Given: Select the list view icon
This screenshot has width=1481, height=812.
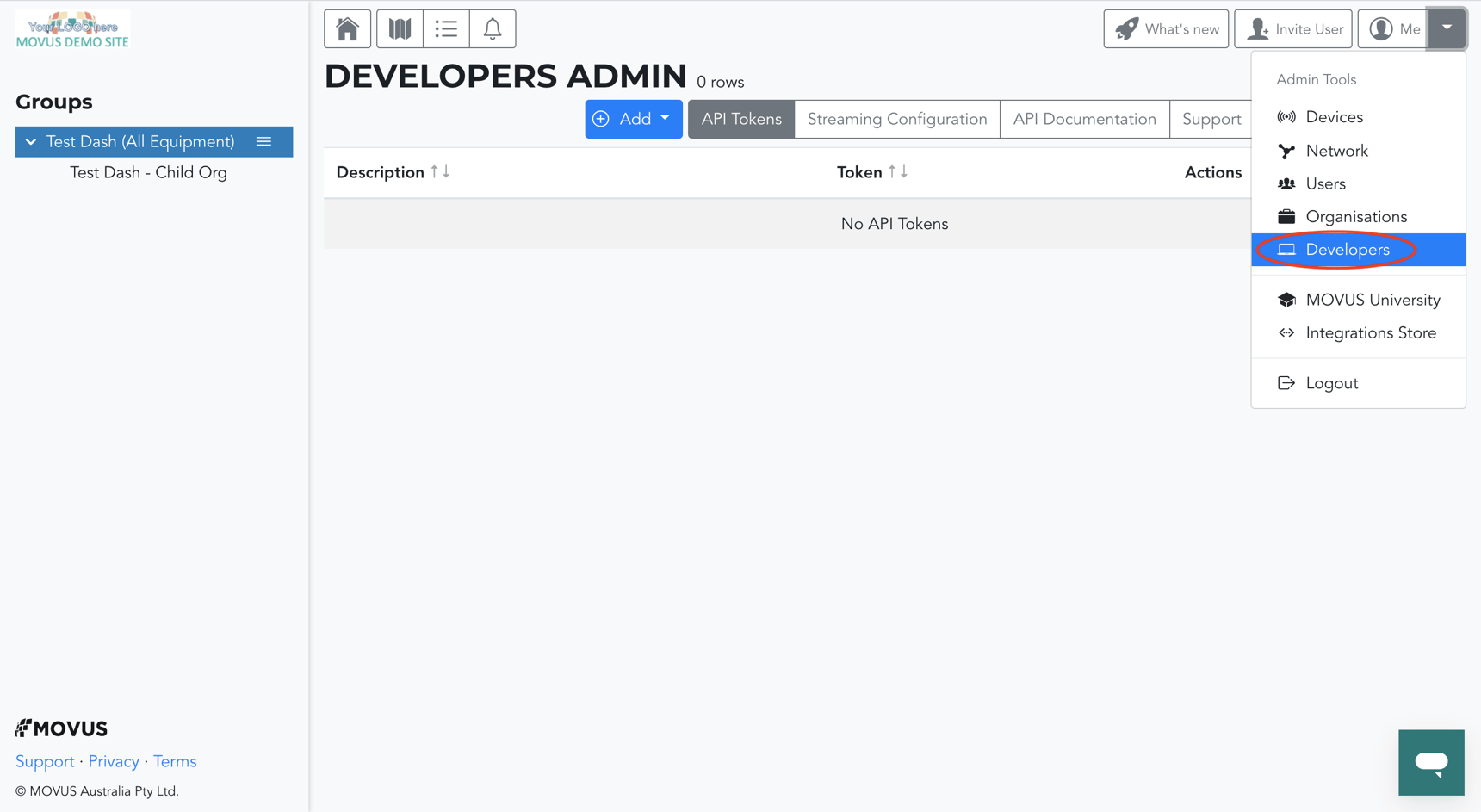Looking at the screenshot, I should (446, 28).
